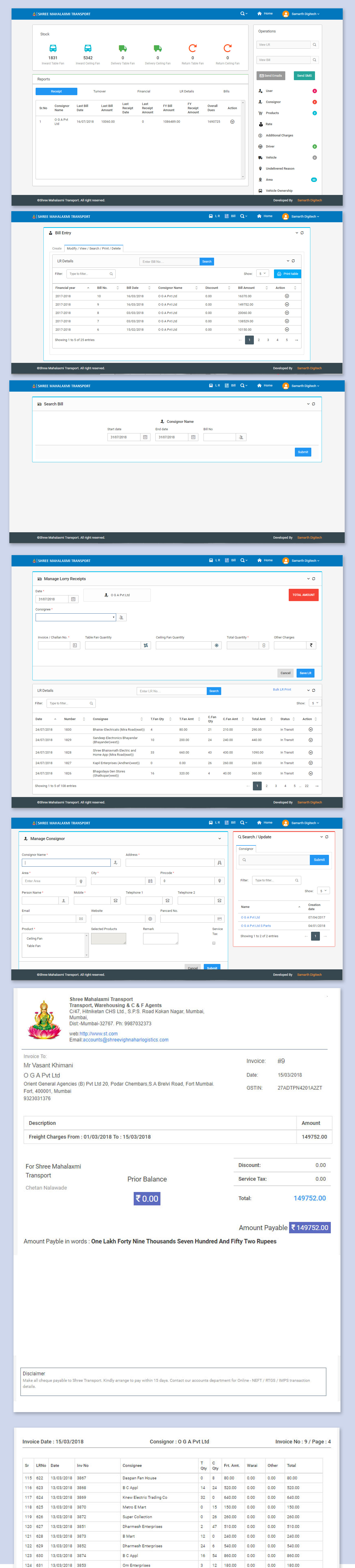
Task: Click Search button next to Enter Bill No
Action: 207,262
